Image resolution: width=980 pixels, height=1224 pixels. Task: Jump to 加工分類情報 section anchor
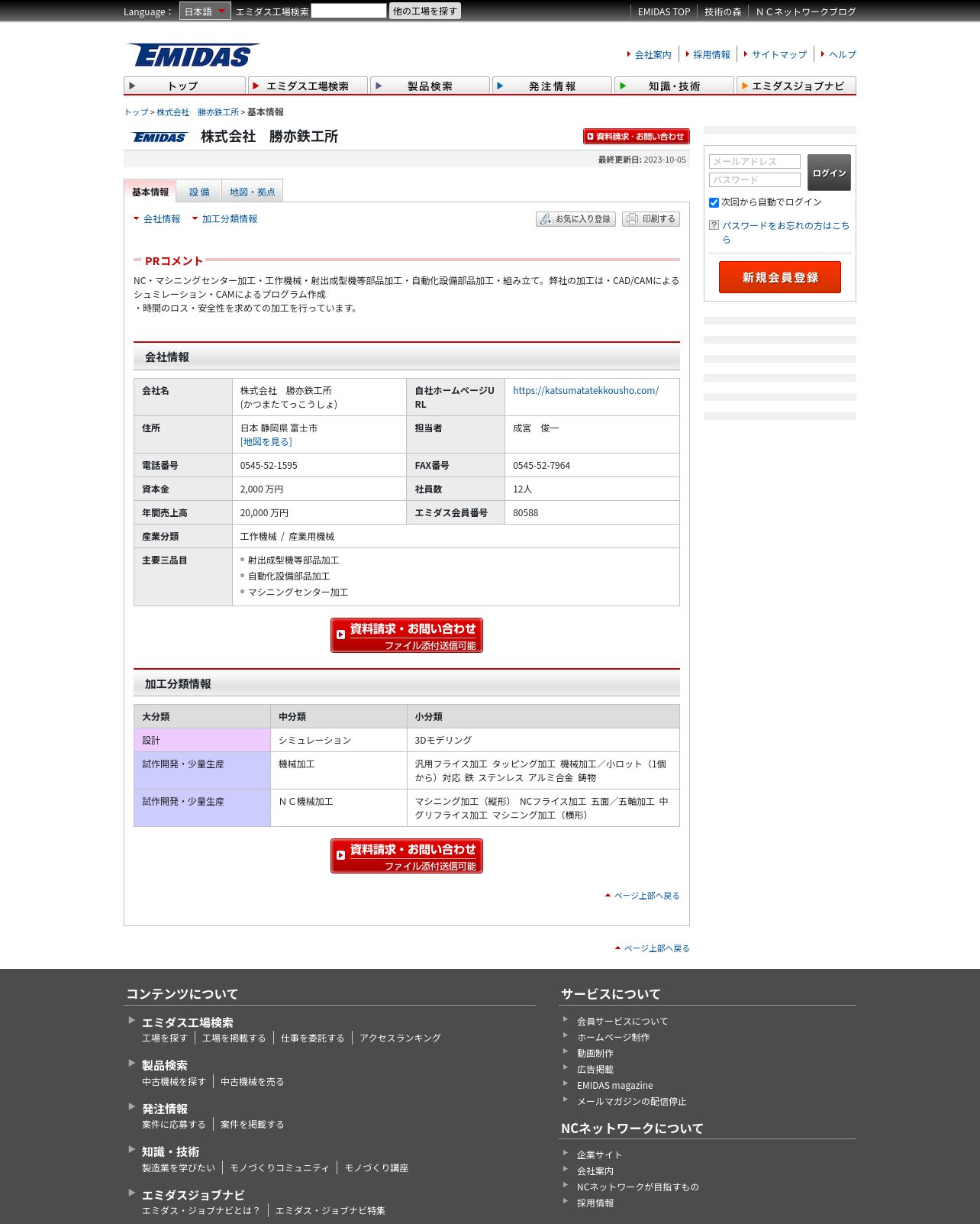coord(230,218)
